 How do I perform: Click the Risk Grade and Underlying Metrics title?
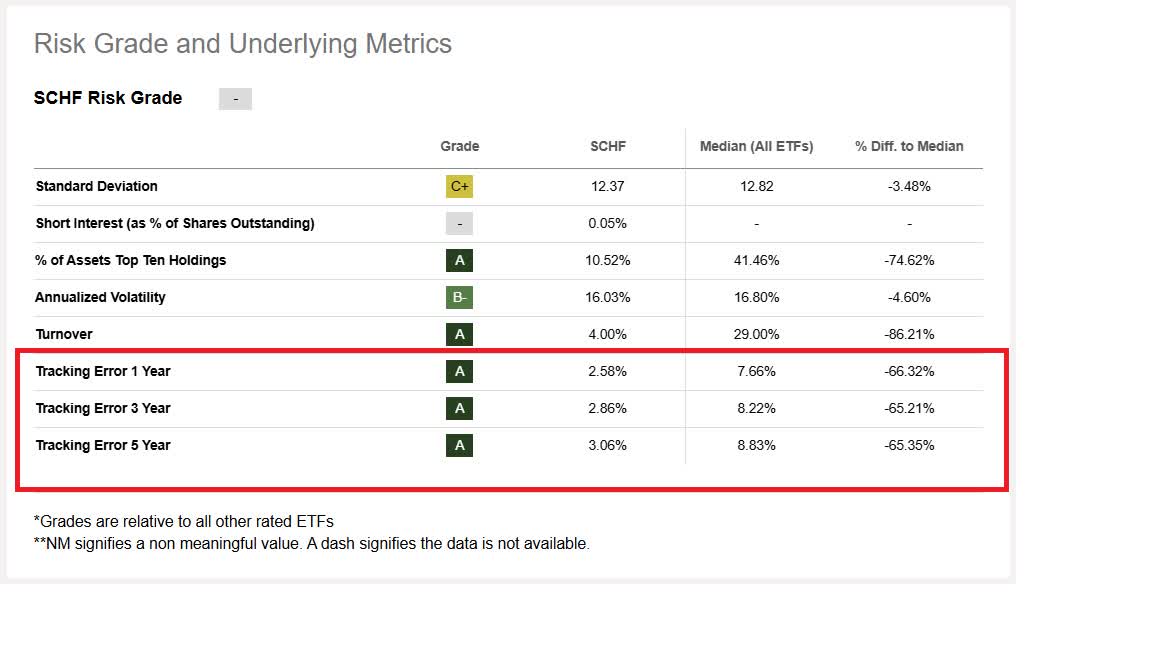pyautogui.click(x=243, y=44)
